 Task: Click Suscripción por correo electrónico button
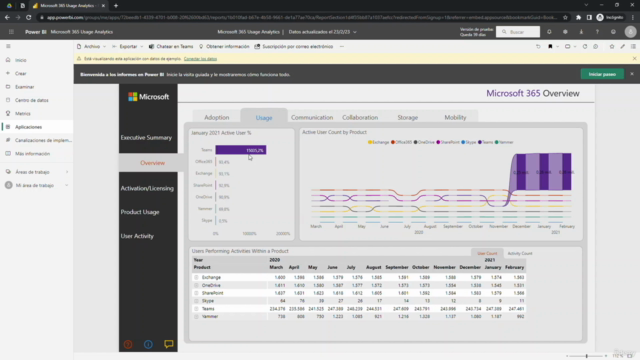294,47
